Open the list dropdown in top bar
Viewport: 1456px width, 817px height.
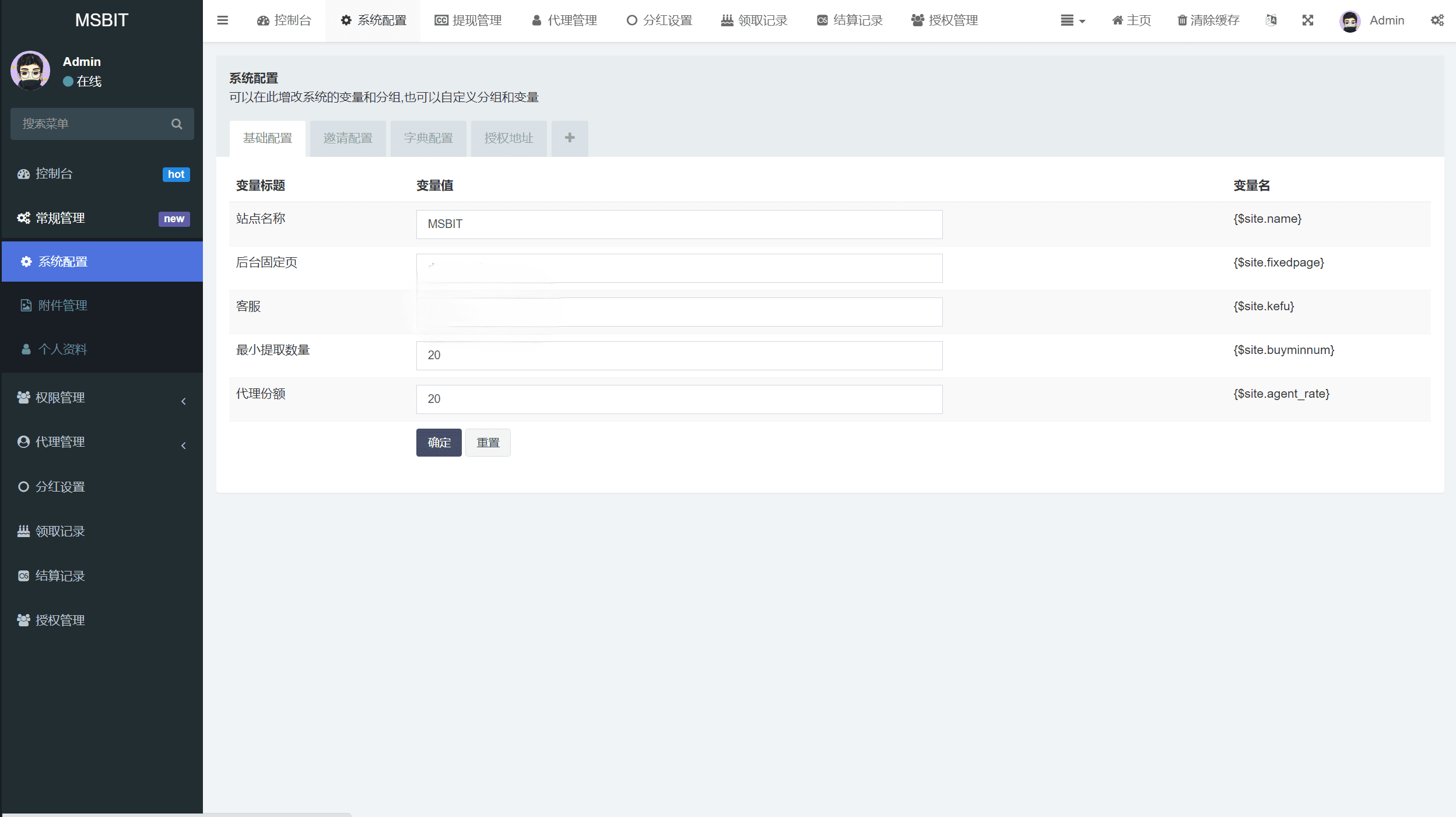[1072, 20]
